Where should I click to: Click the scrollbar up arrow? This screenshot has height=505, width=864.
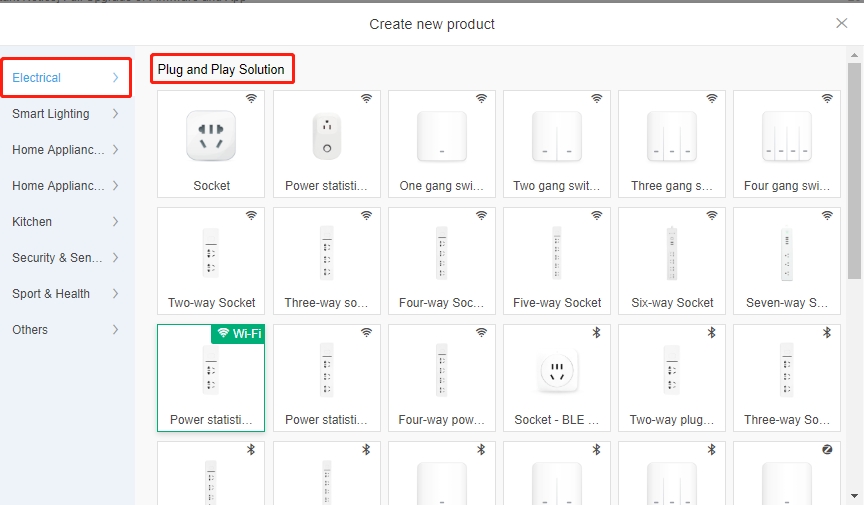tap(854, 55)
